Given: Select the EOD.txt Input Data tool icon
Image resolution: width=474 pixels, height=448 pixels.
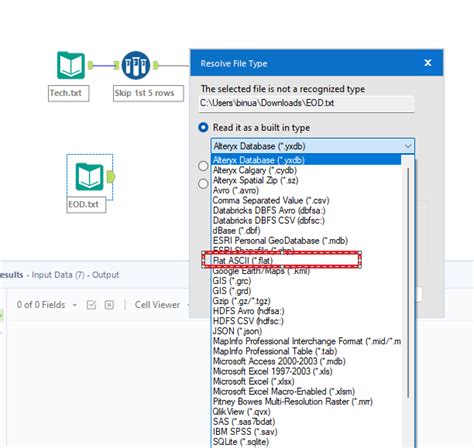Looking at the screenshot, I should pos(89,177).
